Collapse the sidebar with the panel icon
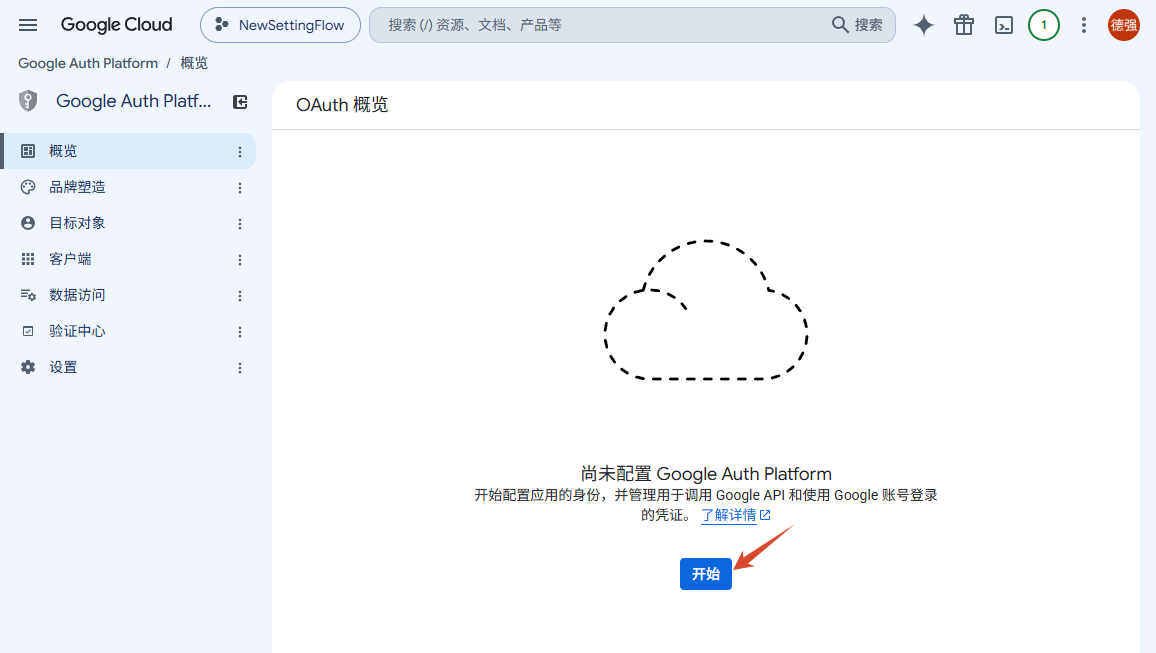1156x653 pixels. tap(240, 102)
